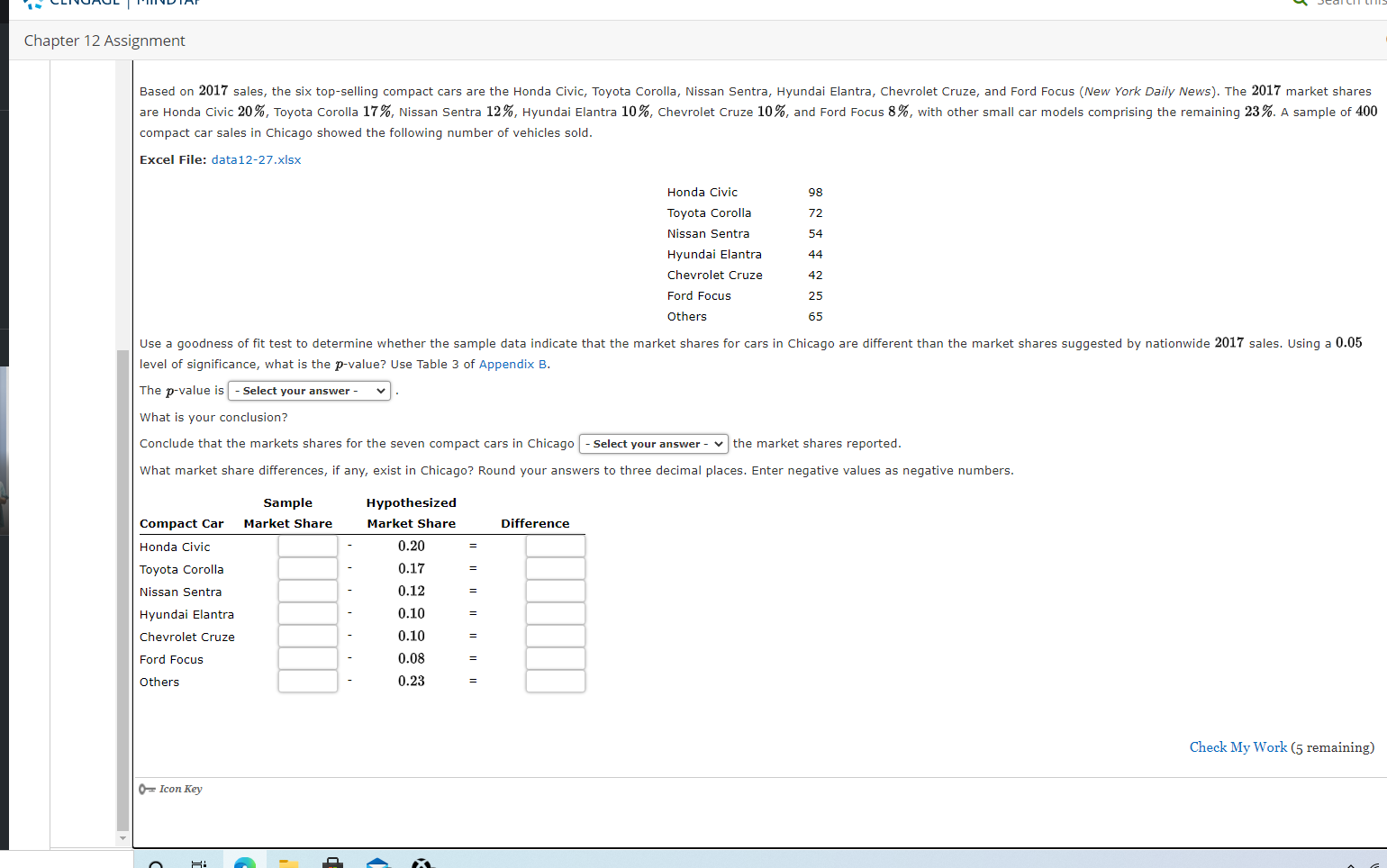Screen dimensions: 1387x868
Task: Click the hypothesized market share 0.23
Action: (412, 681)
